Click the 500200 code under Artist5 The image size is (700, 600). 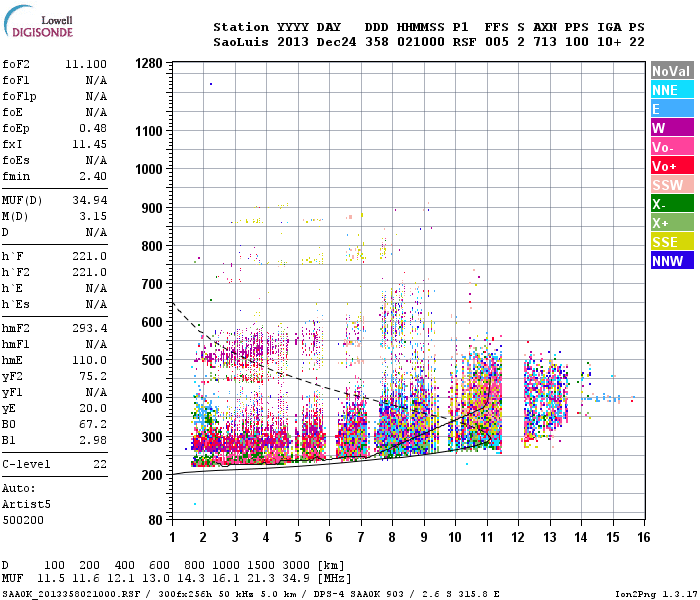coord(23,521)
